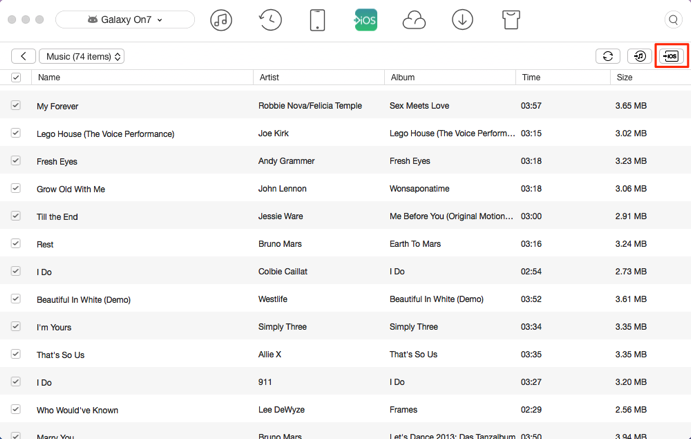Click the search magnifier icon
Screen dimensions: 691x439
[x=673, y=20]
